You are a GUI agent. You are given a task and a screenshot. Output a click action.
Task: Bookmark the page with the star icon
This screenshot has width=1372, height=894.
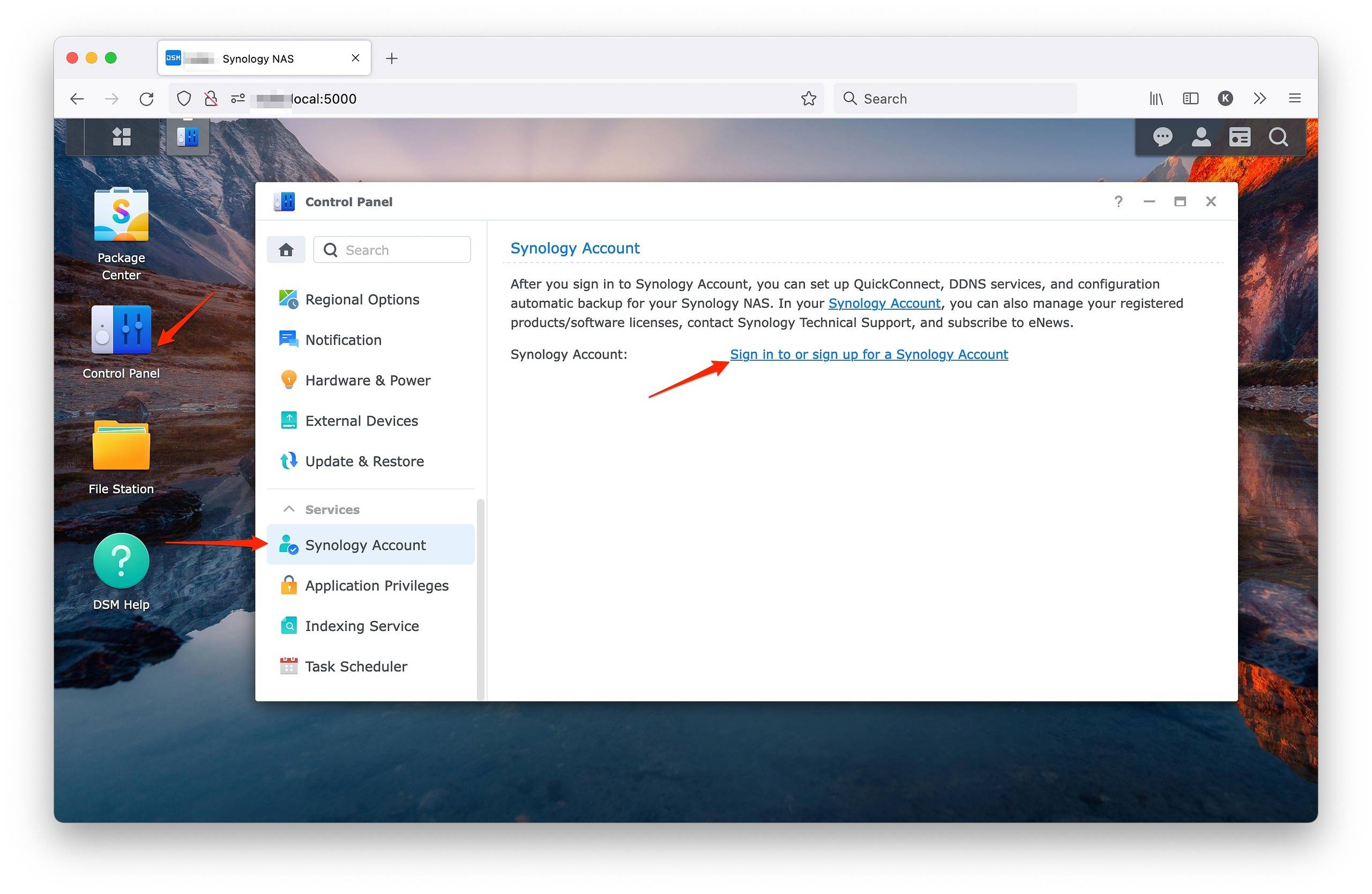(809, 98)
